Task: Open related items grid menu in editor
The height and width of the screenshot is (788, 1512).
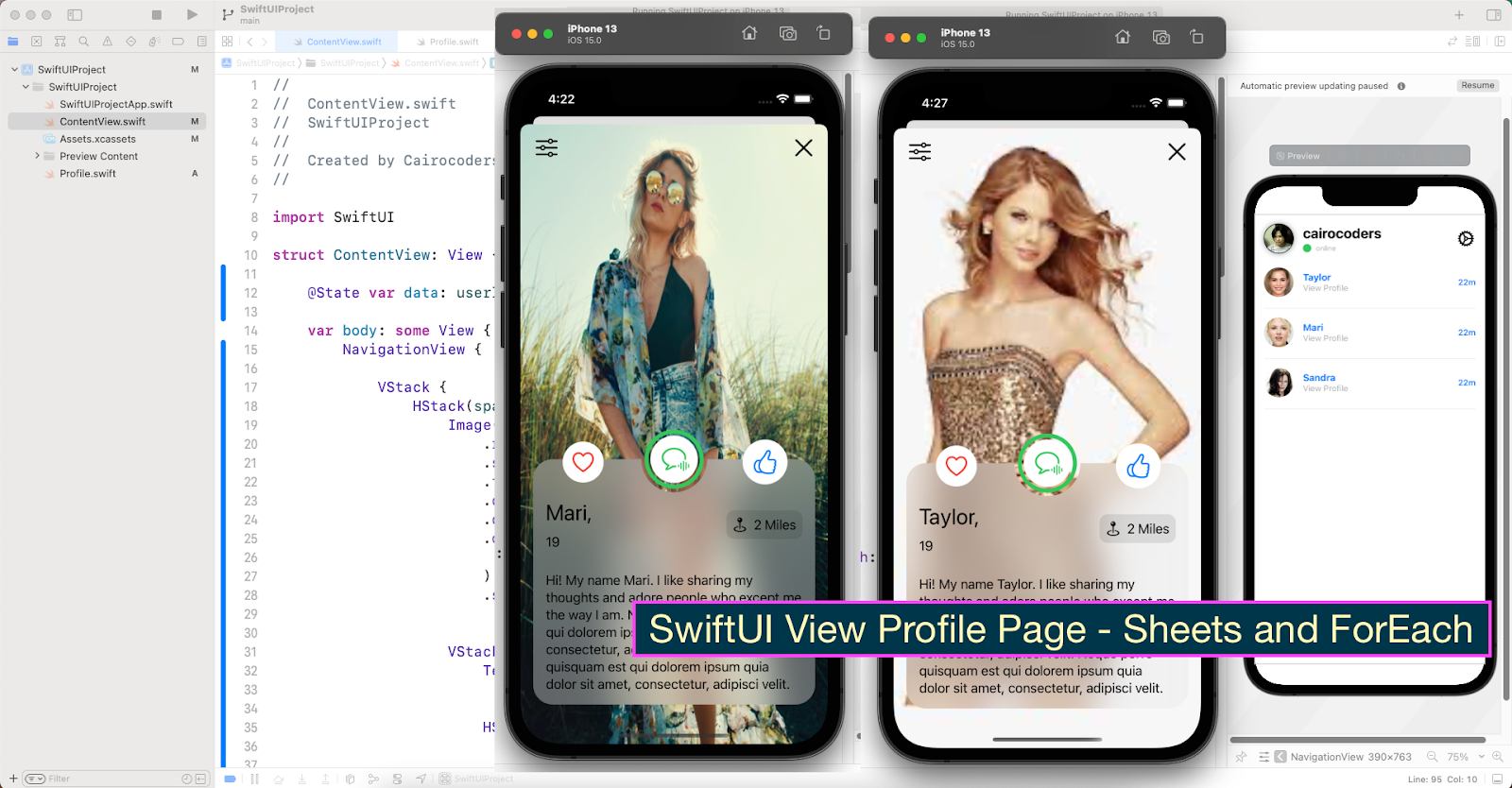Action: click(x=228, y=42)
